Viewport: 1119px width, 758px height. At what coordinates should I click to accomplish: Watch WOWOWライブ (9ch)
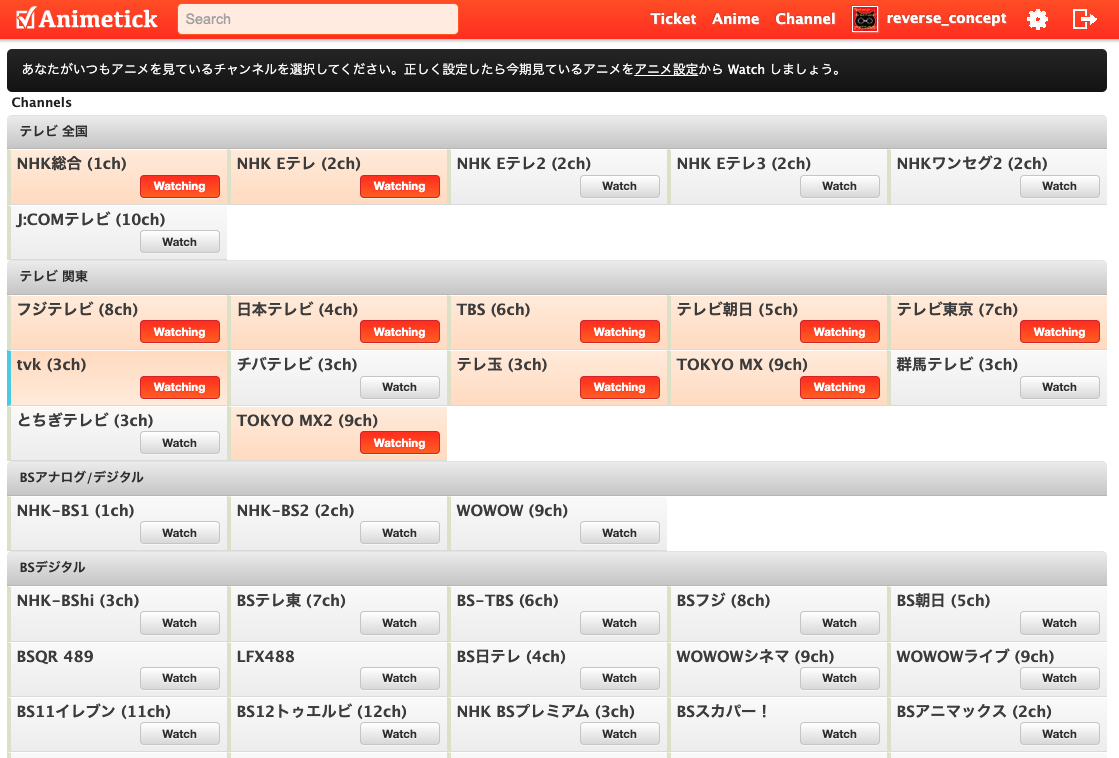coord(1059,678)
